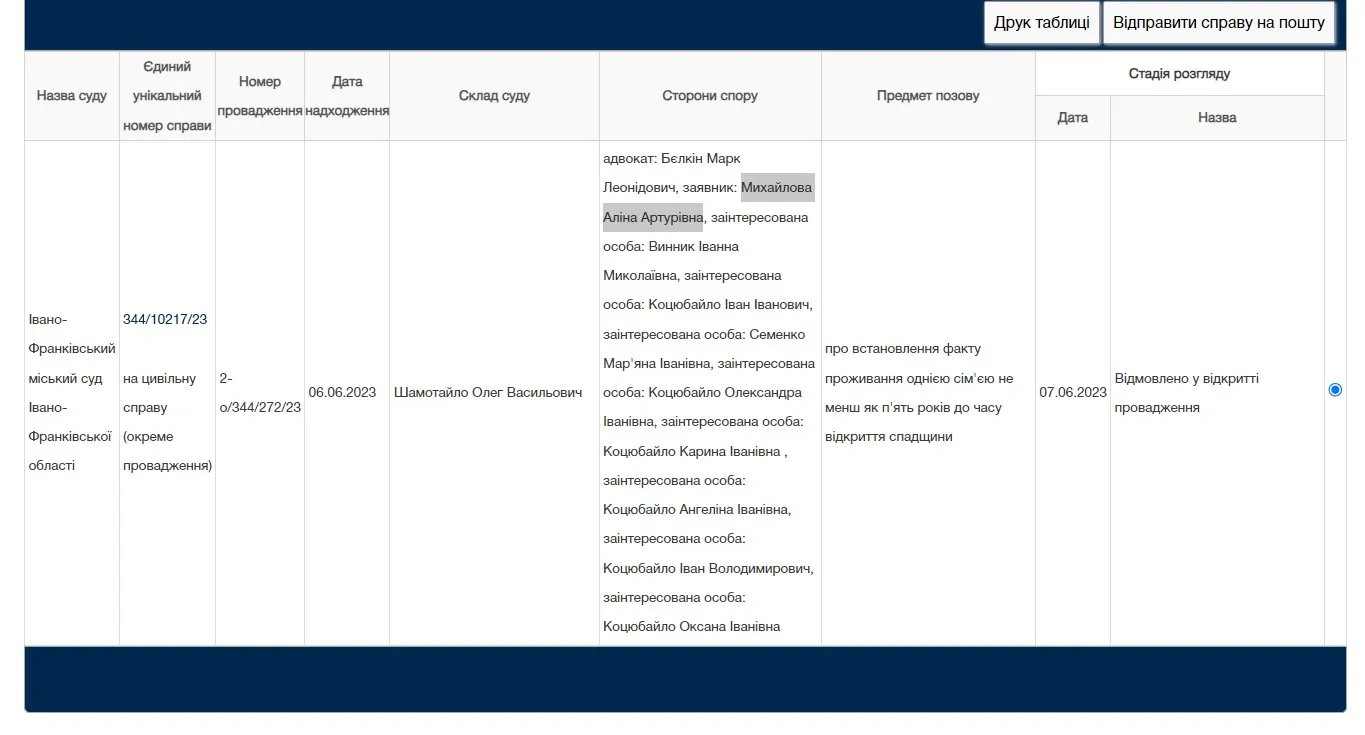The image size is (1365, 735).
Task: Click proceeding number 2-о/344/272/23 cell
Action: coord(260,393)
